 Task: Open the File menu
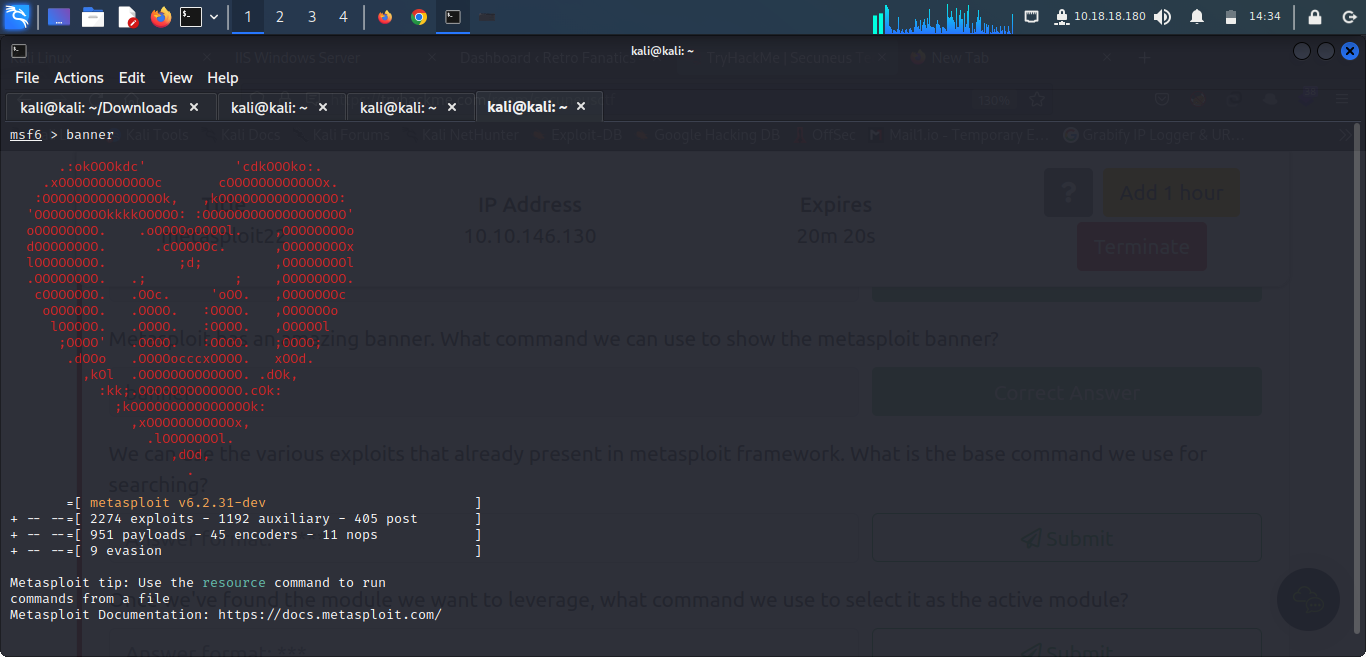coord(27,78)
